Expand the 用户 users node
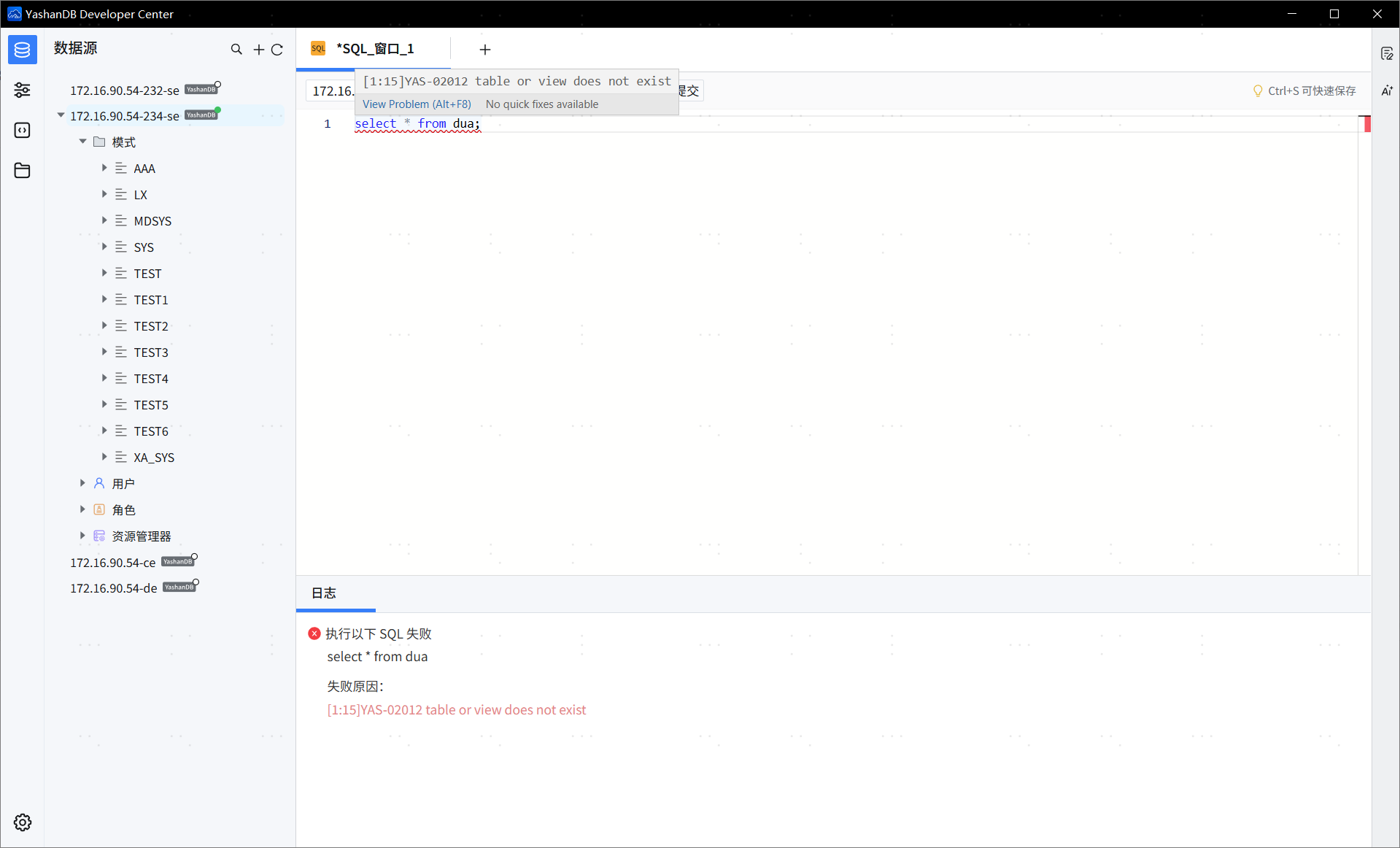Viewport: 1400px width, 848px height. 82,483
